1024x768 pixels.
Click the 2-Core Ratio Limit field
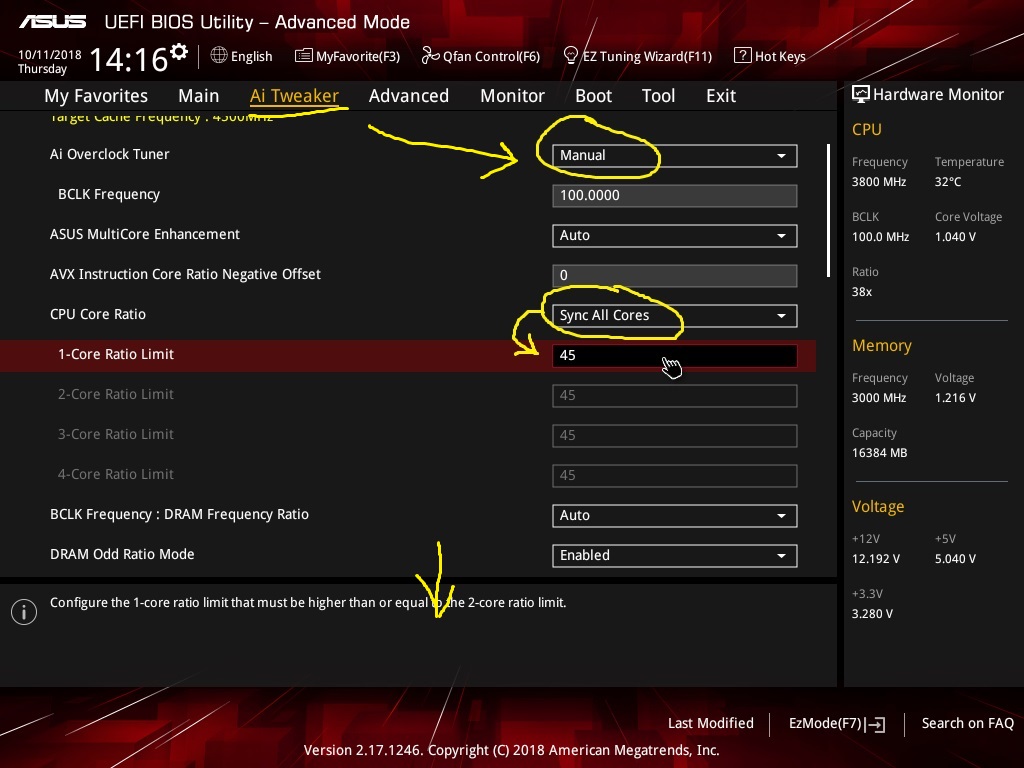[675, 396]
